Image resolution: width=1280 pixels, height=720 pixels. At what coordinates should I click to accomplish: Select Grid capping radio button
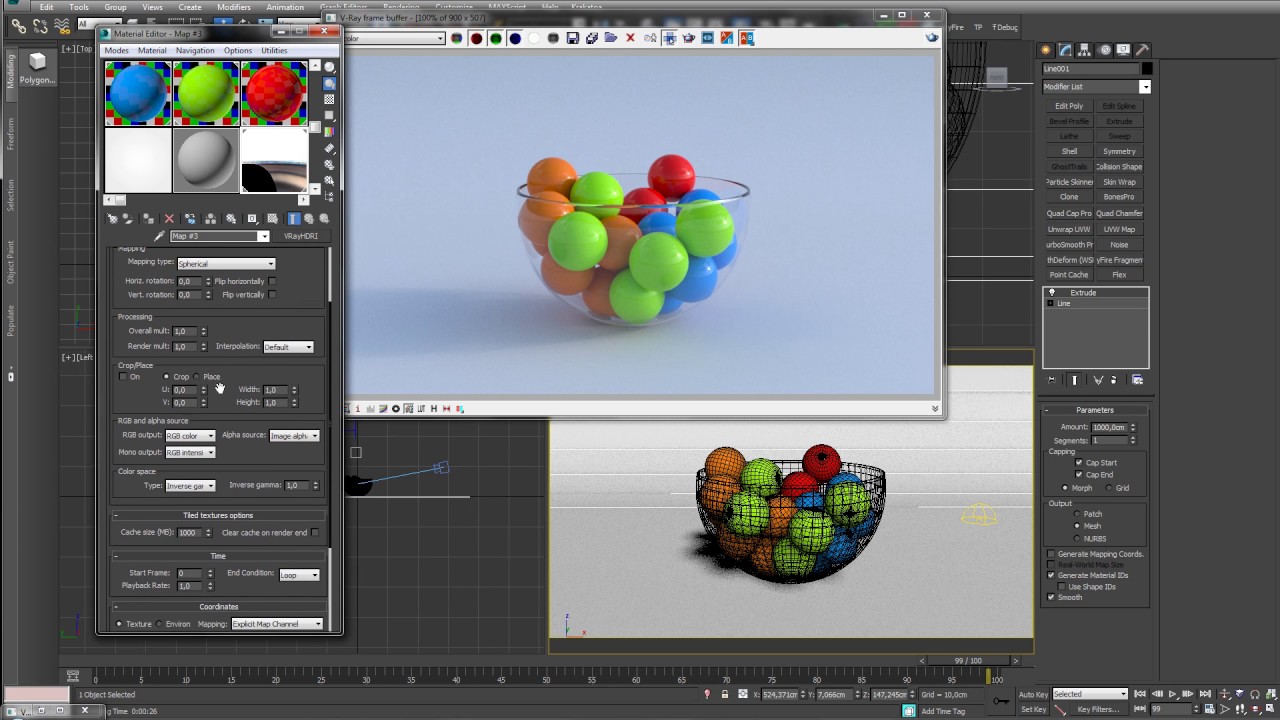[x=1108, y=488]
